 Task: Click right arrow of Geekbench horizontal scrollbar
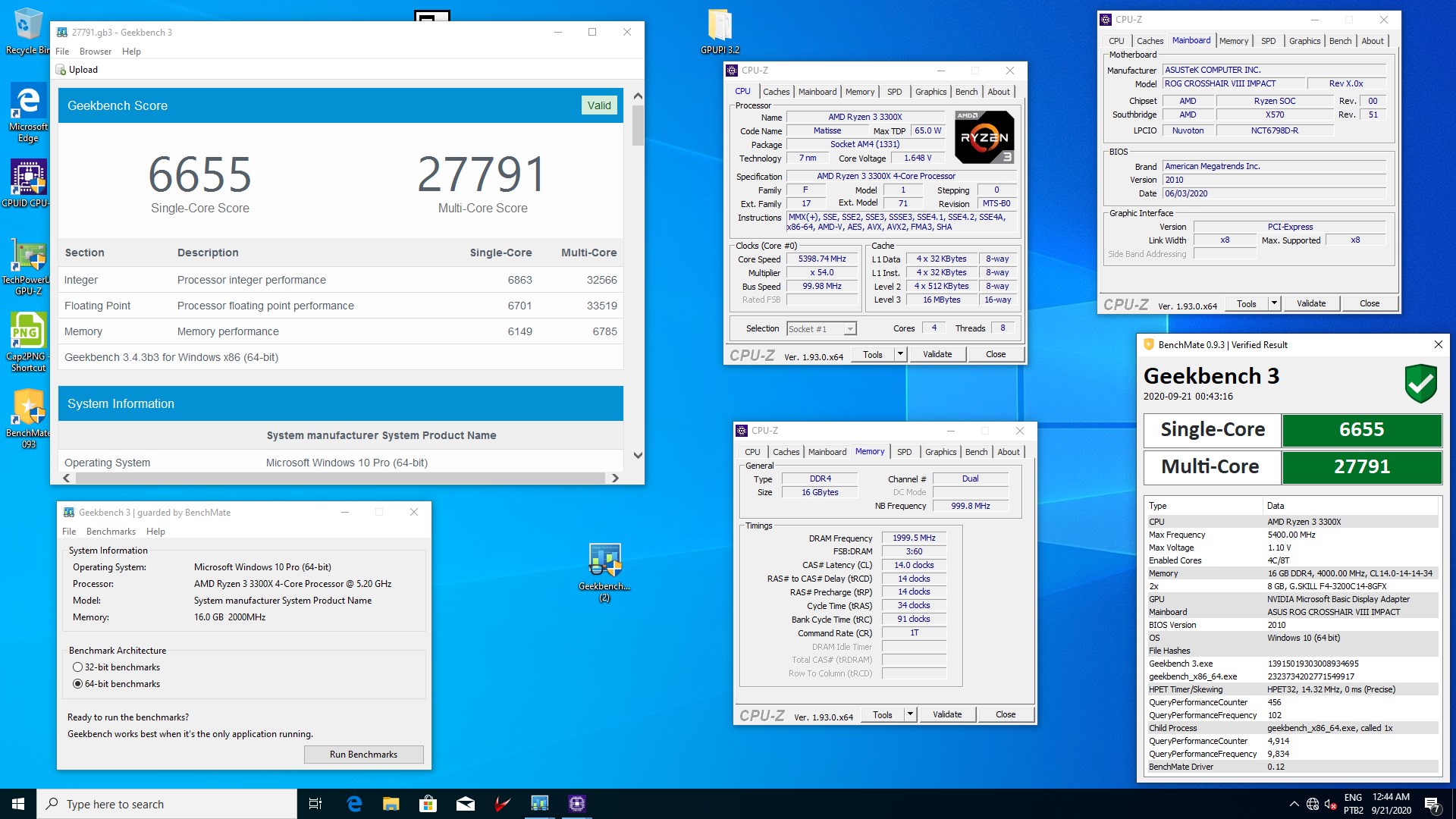tap(615, 478)
